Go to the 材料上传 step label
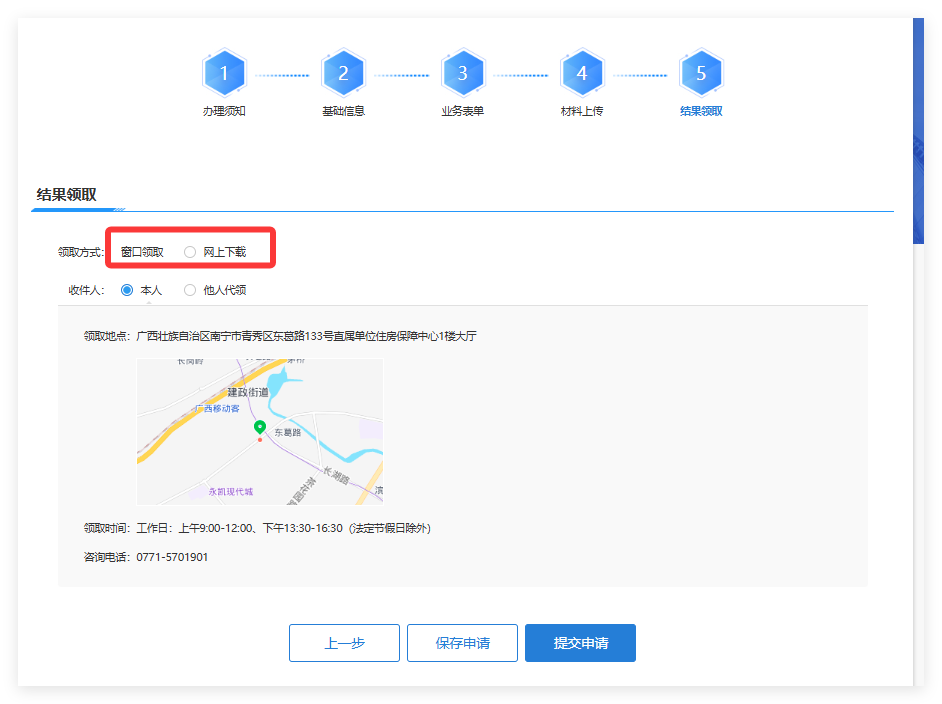This screenshot has width=942, height=704. coord(581,111)
